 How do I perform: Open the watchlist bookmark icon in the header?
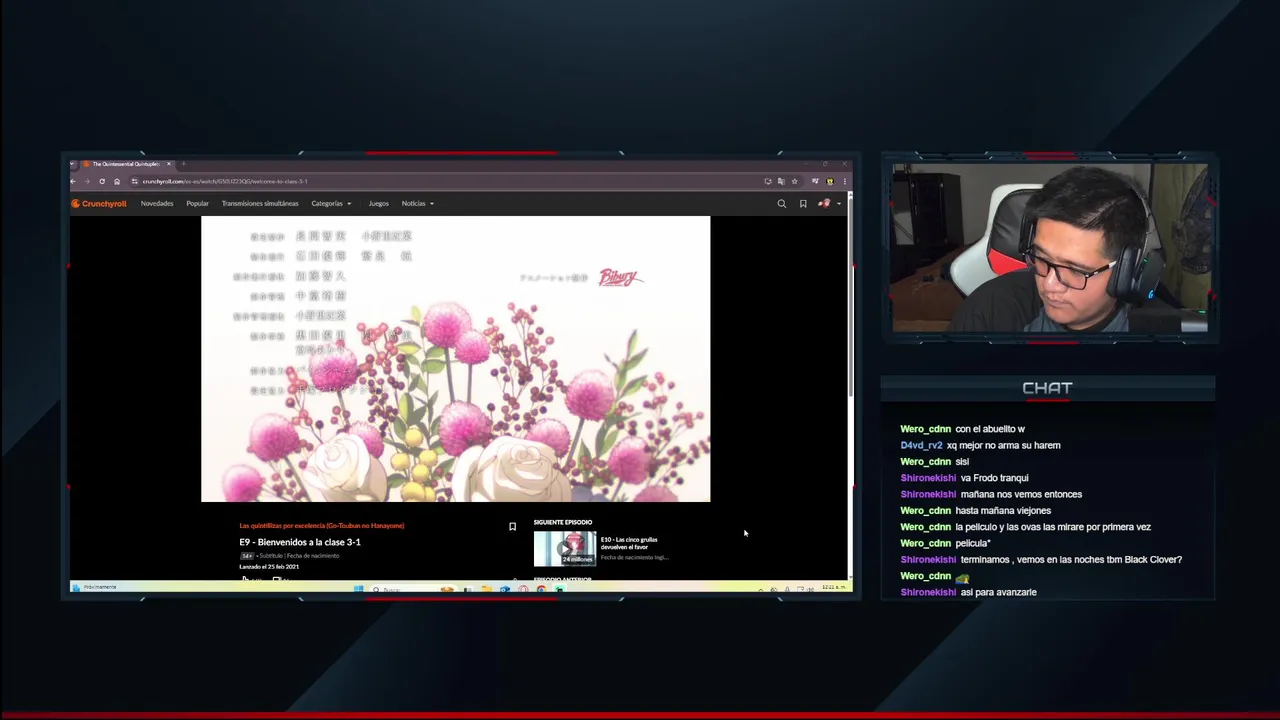pyautogui.click(x=803, y=203)
